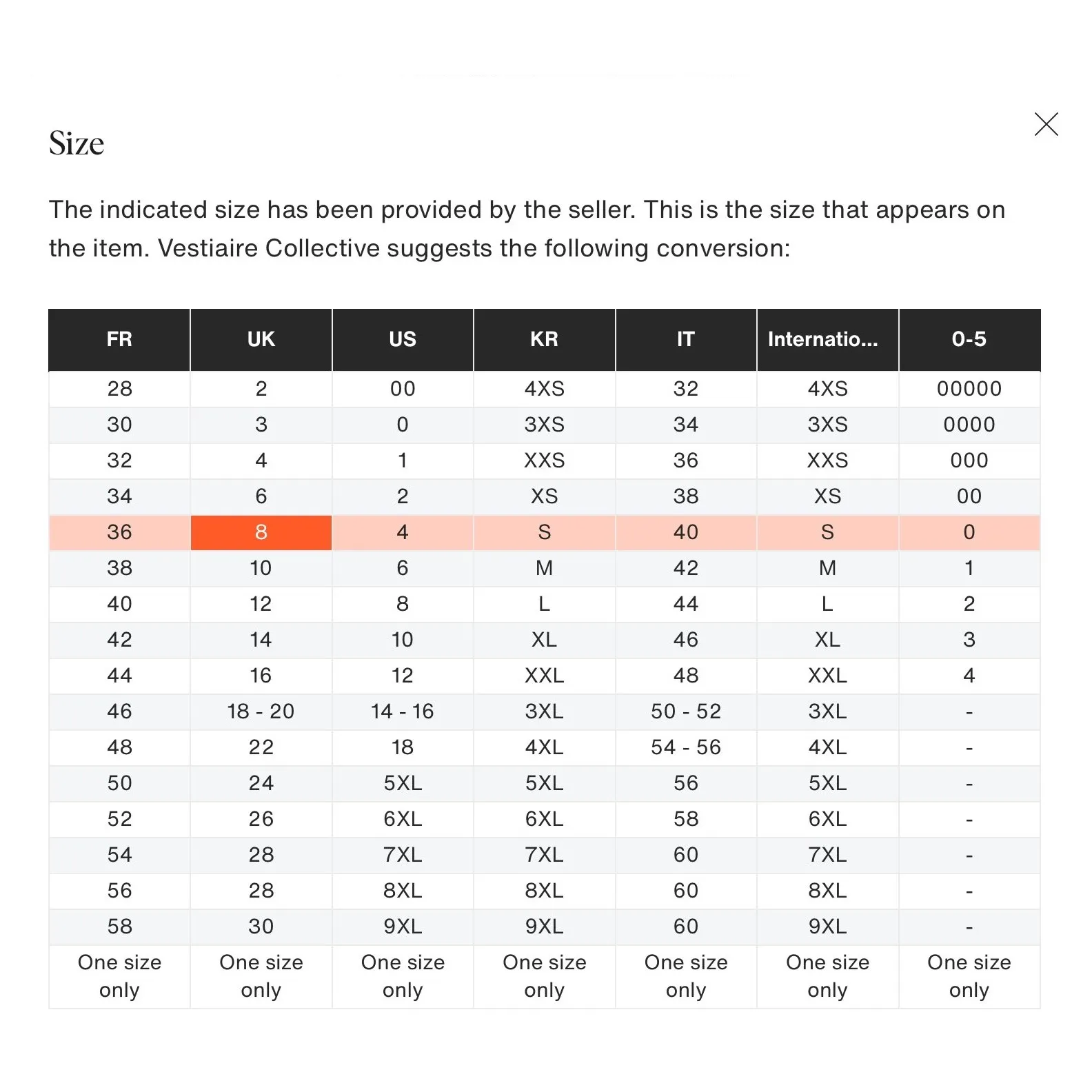Select the US column header
The height and width of the screenshot is (1092, 1092).
(403, 339)
